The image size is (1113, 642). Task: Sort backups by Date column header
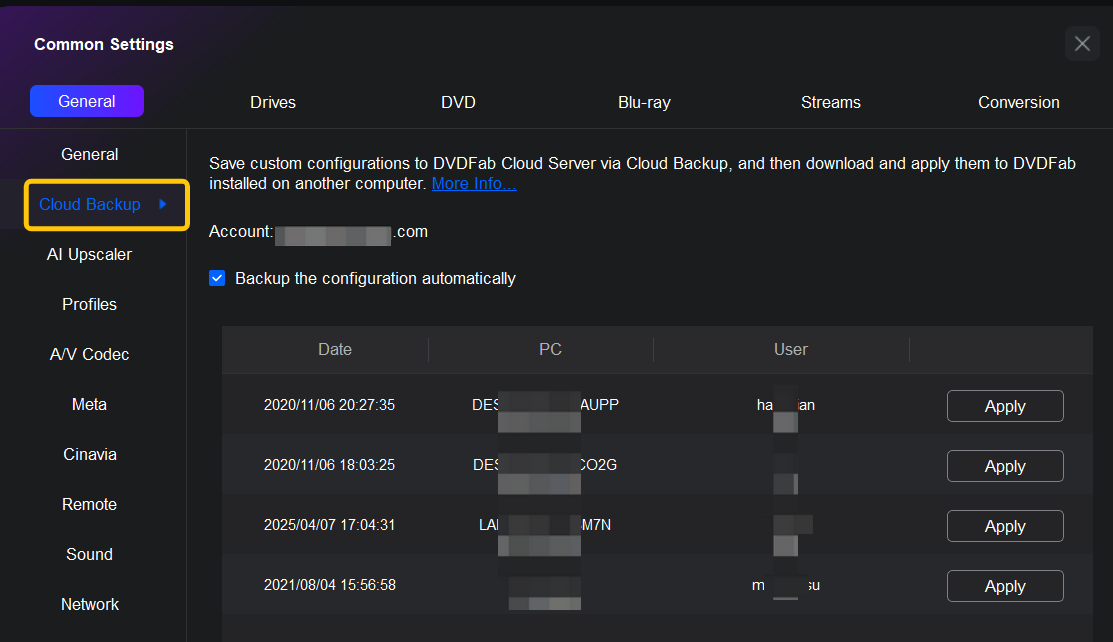point(334,349)
